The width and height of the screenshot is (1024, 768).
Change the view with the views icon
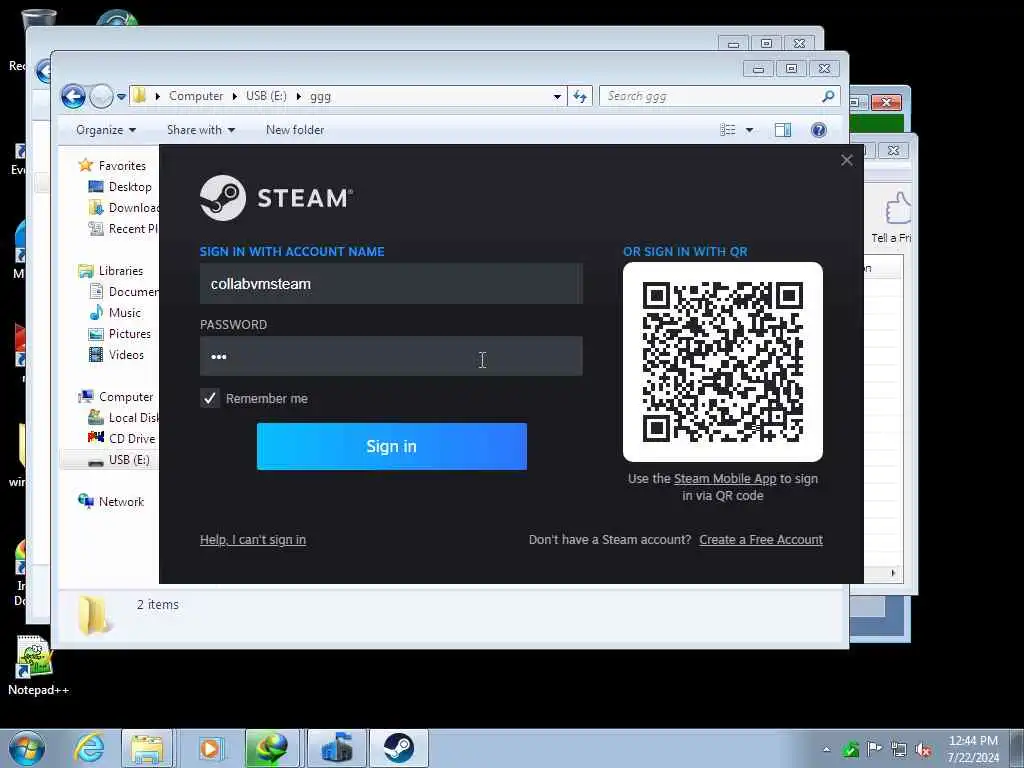[728, 130]
